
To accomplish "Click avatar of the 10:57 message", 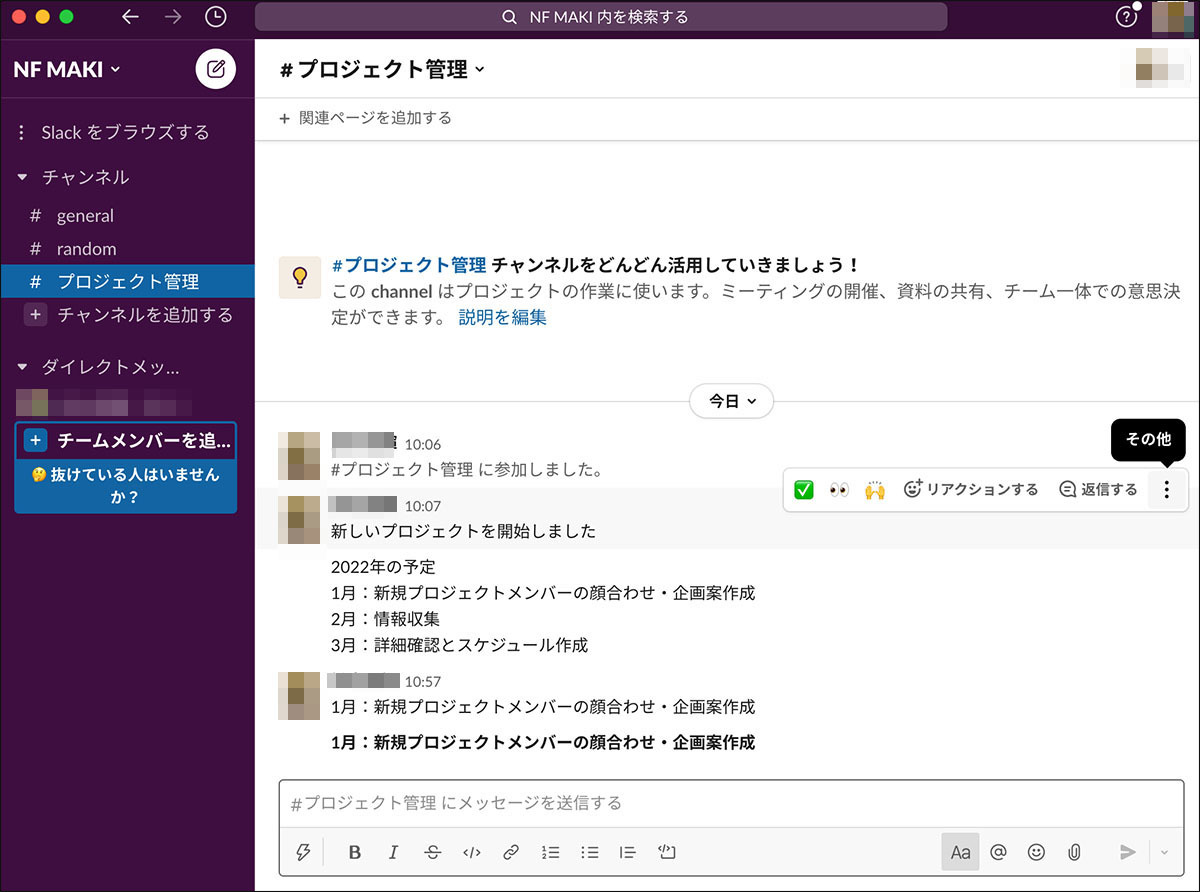I will [x=298, y=695].
